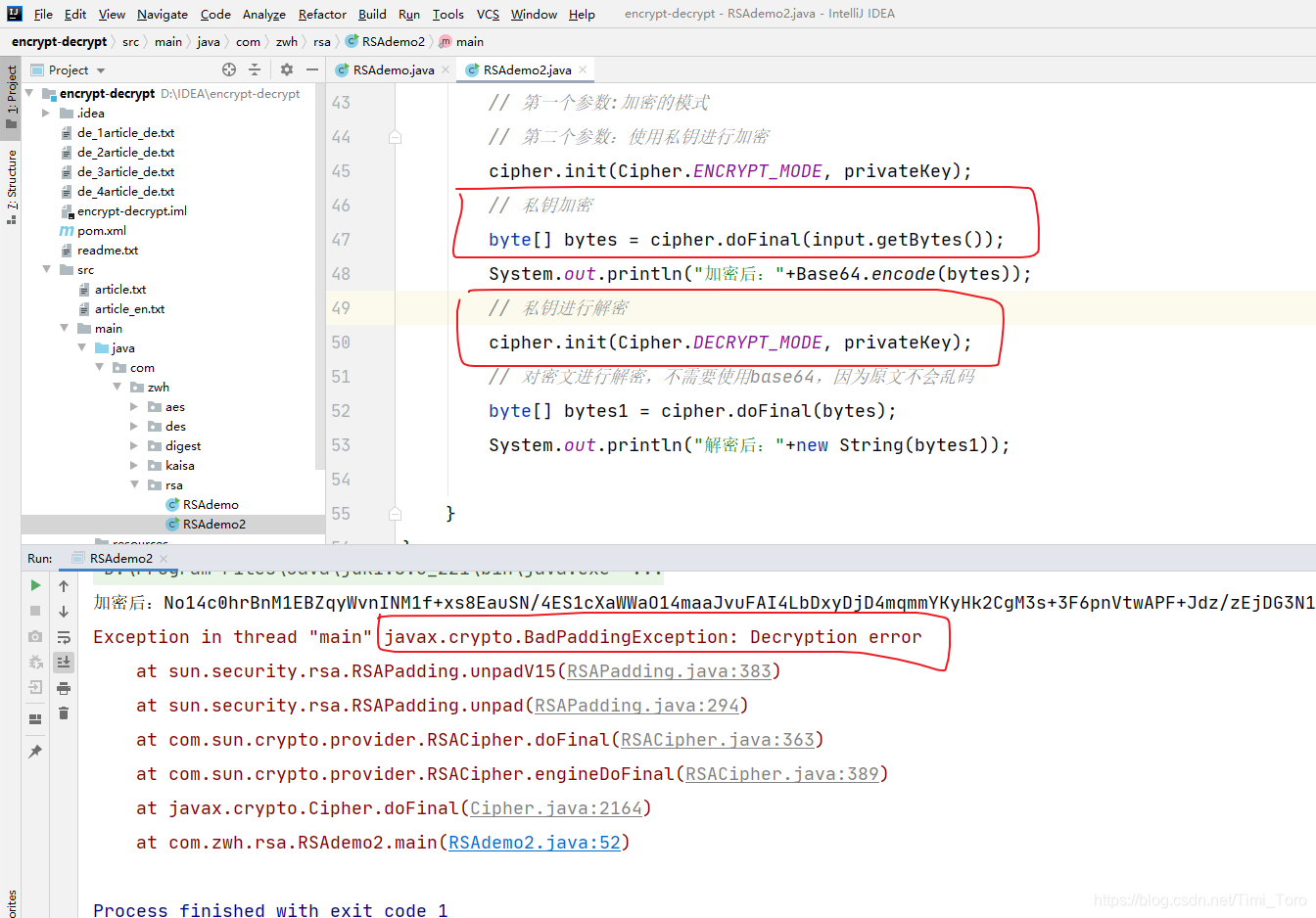Collapse the rsa package
The image size is (1316, 918).
coord(134,484)
